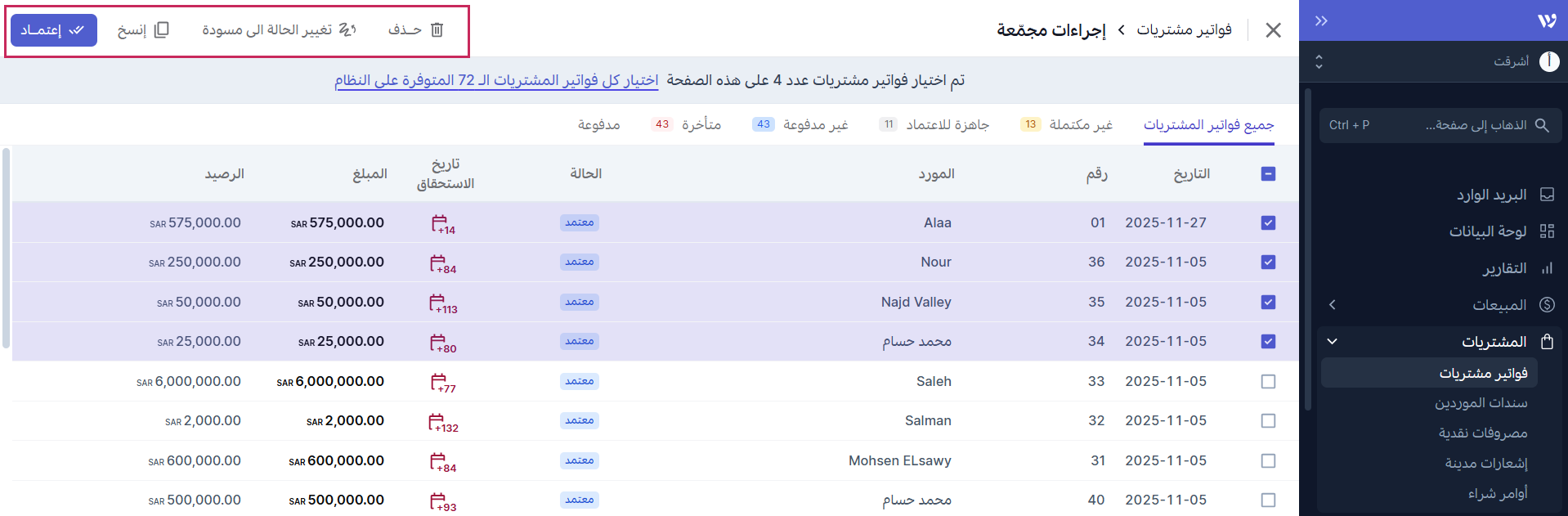Click the الذهاب إلى صفحة search field
1568x516 pixels.
click(1440, 125)
